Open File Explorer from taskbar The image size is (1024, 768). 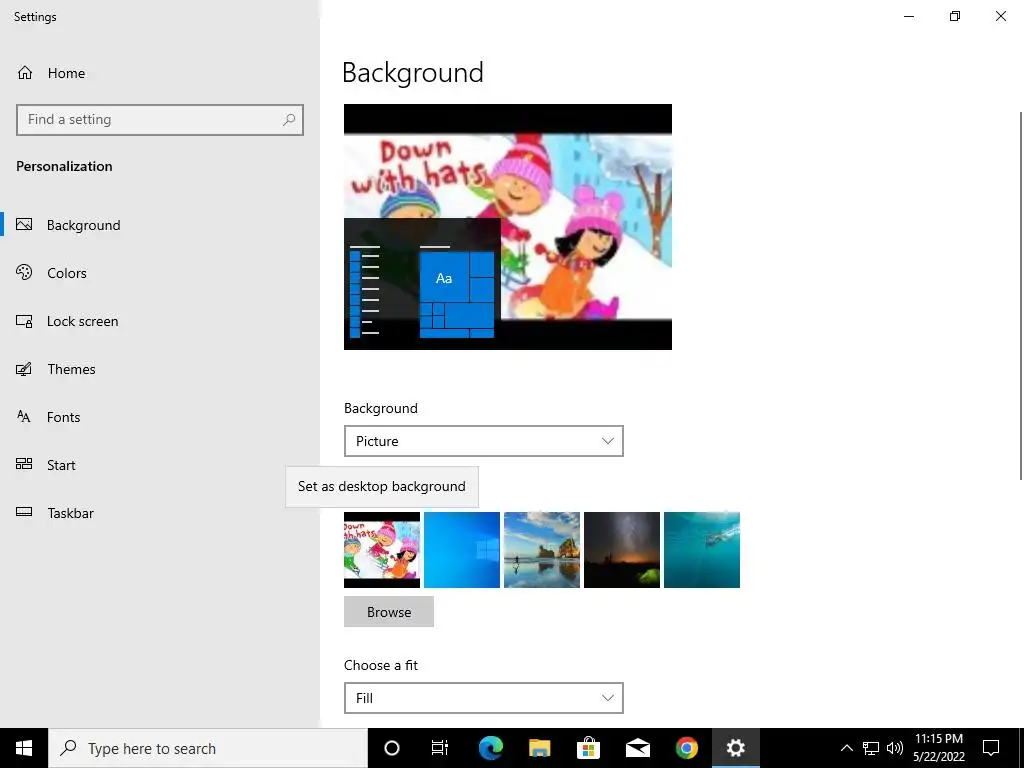[x=539, y=748]
